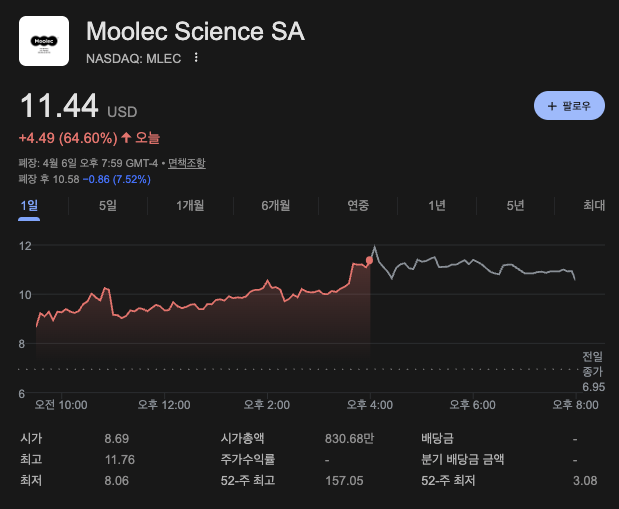Click the 오후 12:00 axis label
Viewport: 619px width, 509px height.
[x=164, y=405]
